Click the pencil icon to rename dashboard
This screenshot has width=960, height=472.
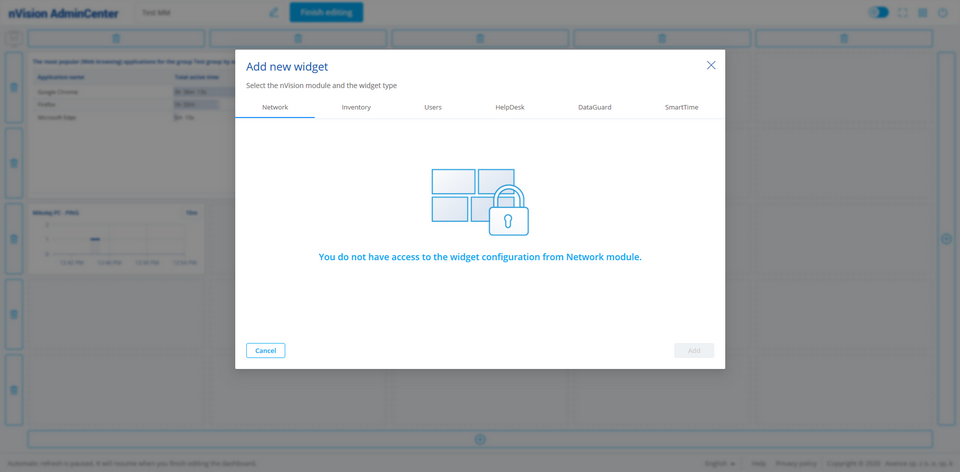point(274,13)
